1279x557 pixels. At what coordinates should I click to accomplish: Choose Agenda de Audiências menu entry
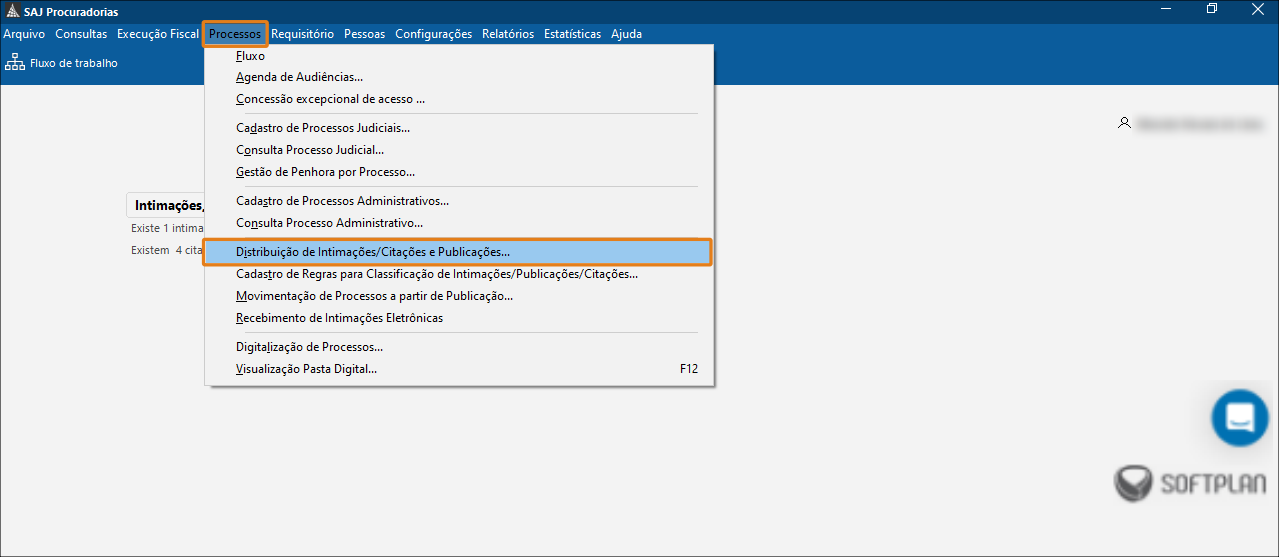(299, 77)
